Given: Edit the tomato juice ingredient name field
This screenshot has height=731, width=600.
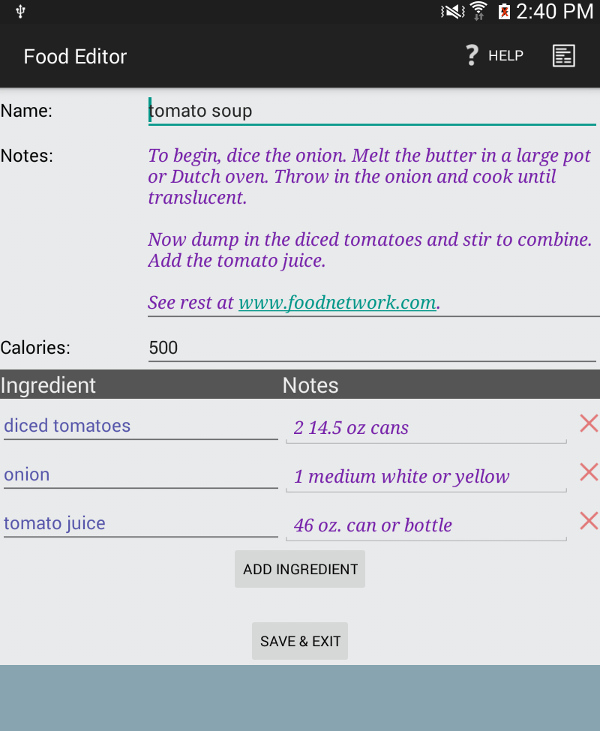Looking at the screenshot, I should [x=141, y=524].
